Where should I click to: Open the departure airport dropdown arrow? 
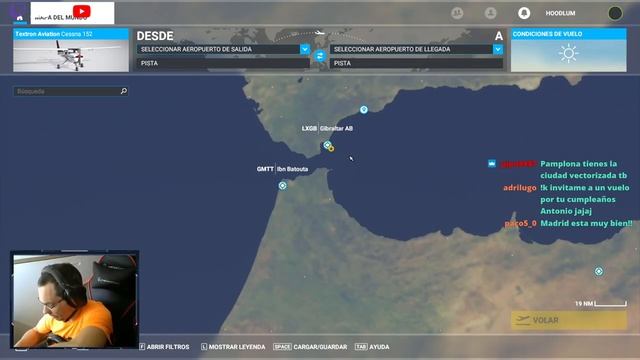tap(305, 49)
